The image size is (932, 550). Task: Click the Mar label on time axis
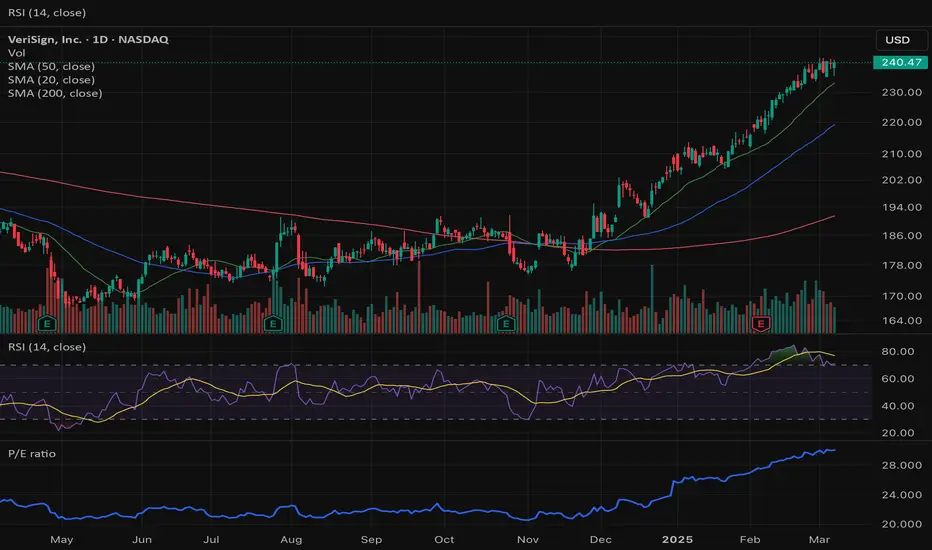click(820, 540)
